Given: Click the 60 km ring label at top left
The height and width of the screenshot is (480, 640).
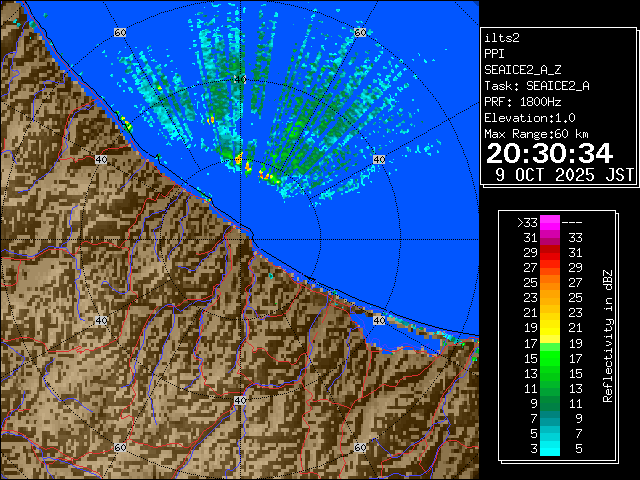Looking at the screenshot, I should 120,32.
